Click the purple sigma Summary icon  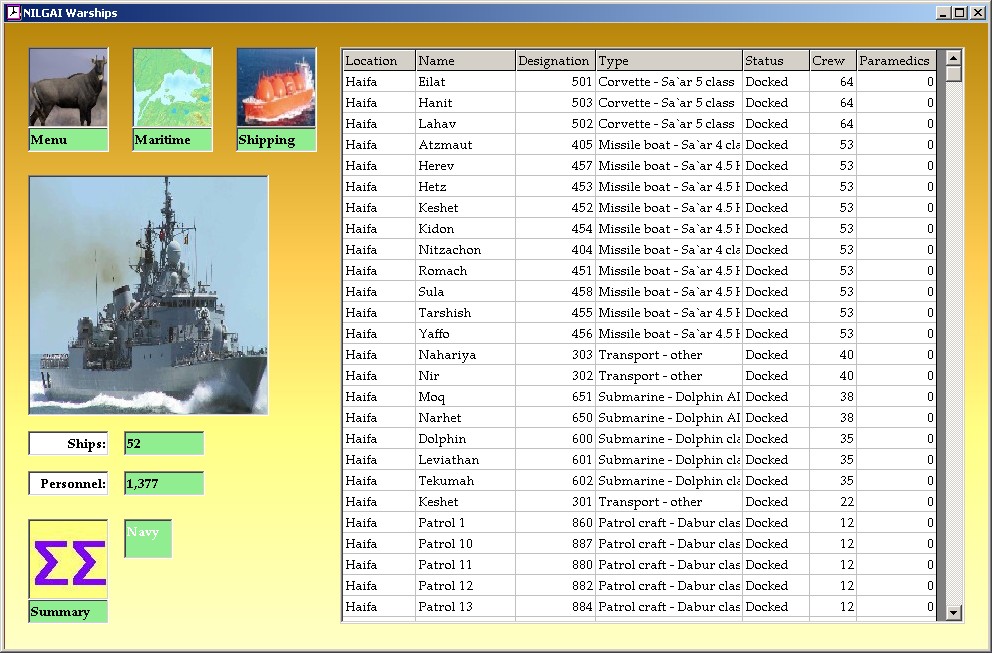(x=68, y=560)
